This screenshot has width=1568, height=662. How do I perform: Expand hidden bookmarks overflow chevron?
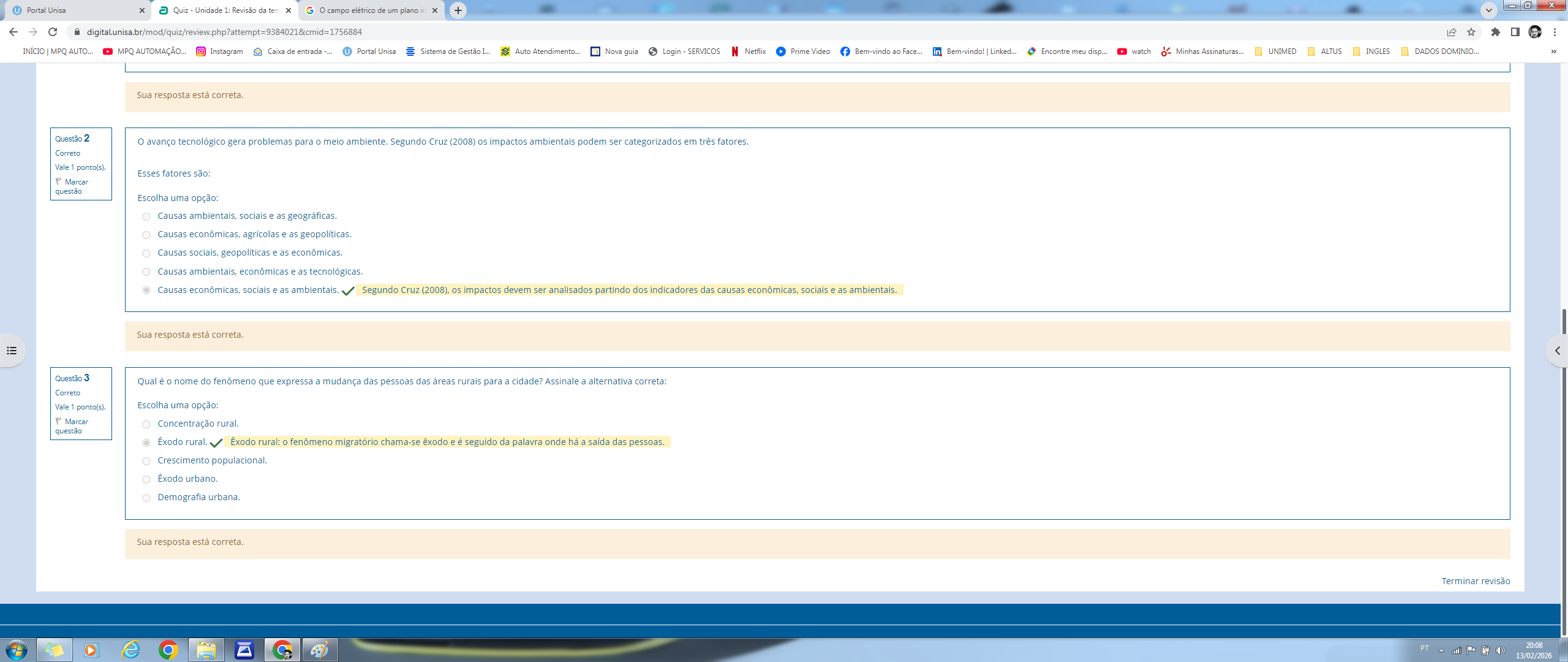tap(1553, 51)
